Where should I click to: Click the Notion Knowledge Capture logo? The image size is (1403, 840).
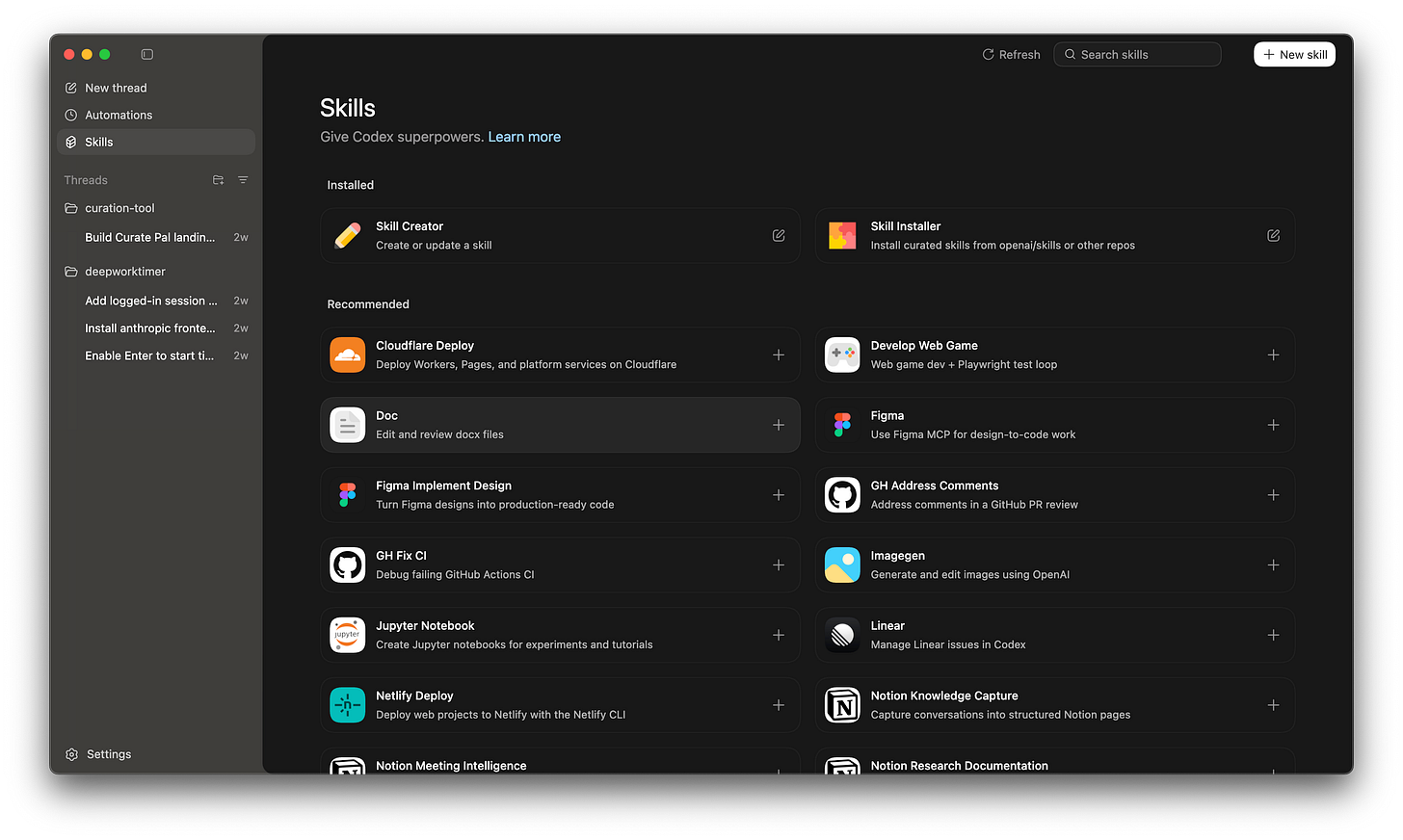[842, 705]
